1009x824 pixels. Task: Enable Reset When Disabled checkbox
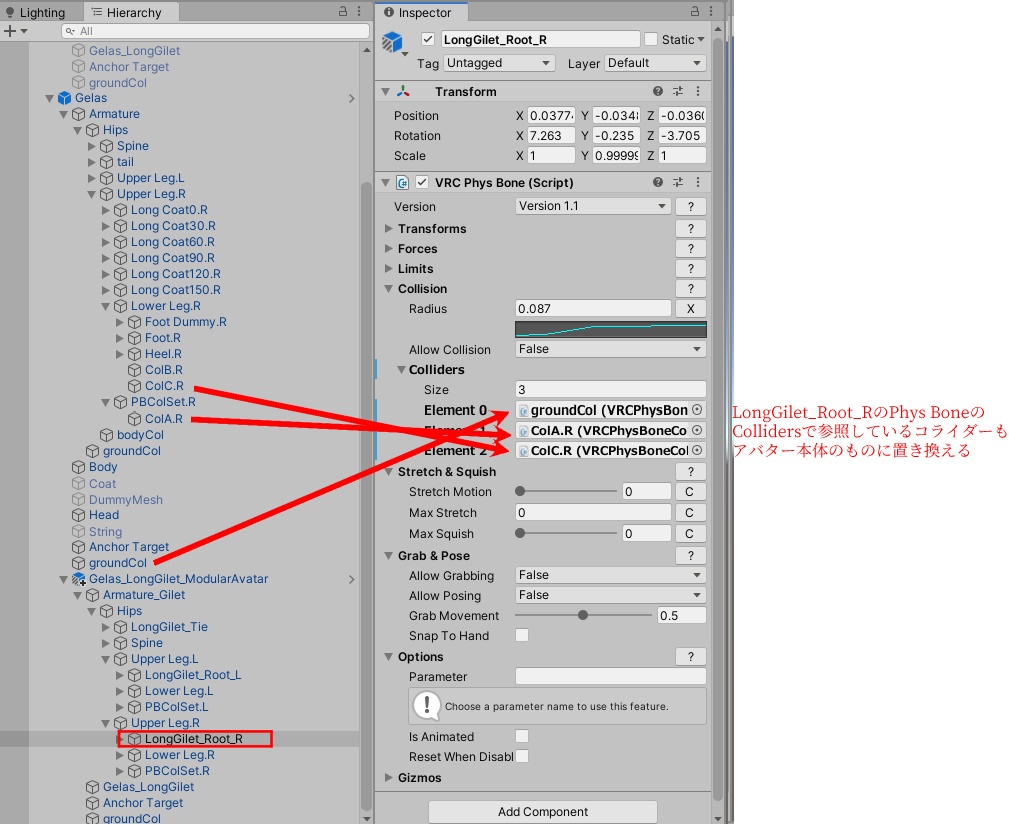(x=522, y=756)
